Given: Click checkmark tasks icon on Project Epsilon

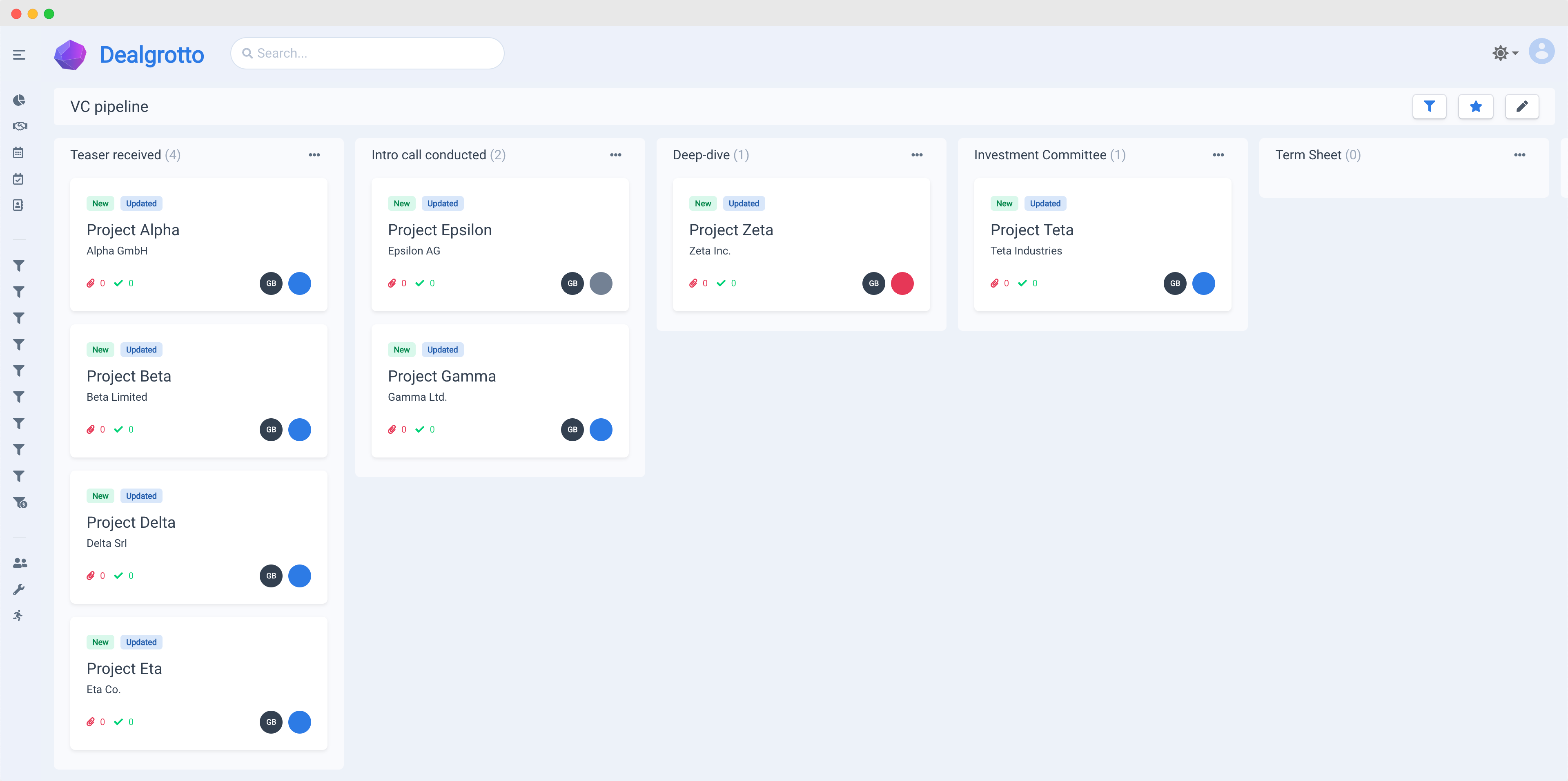Looking at the screenshot, I should point(419,283).
